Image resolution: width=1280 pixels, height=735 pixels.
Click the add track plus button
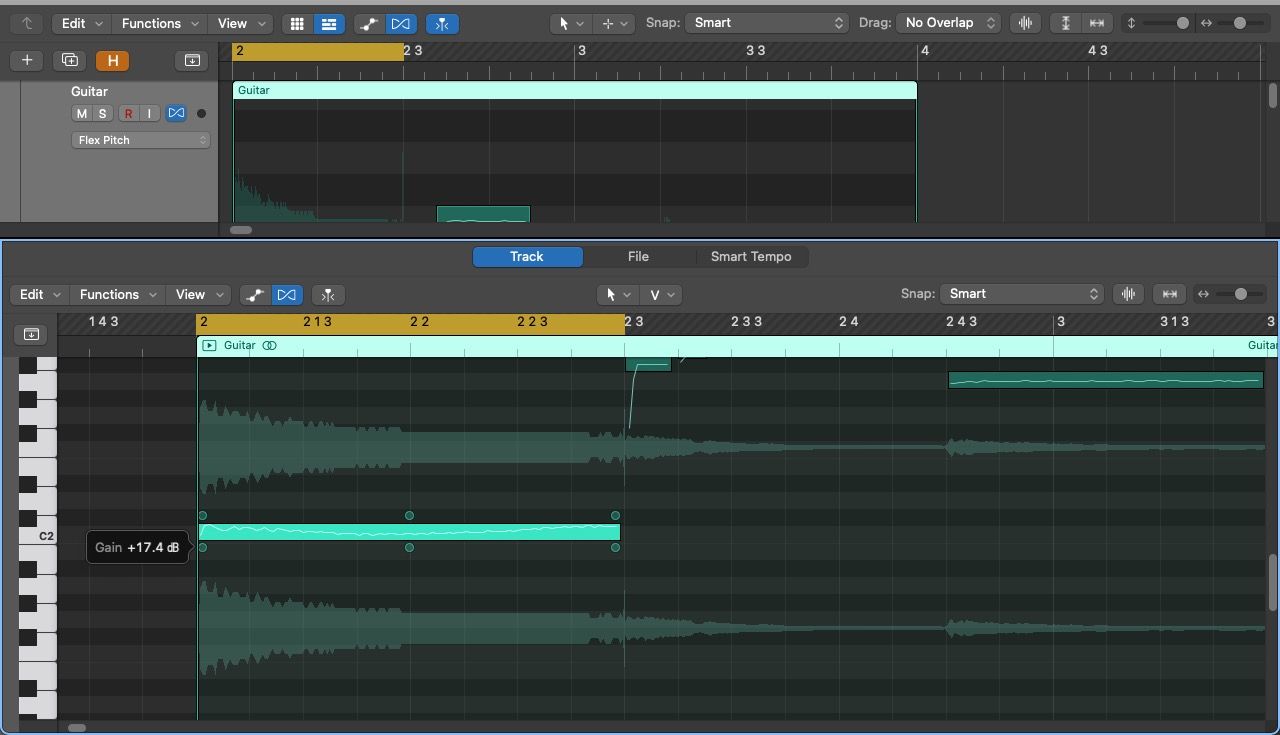click(x=26, y=60)
